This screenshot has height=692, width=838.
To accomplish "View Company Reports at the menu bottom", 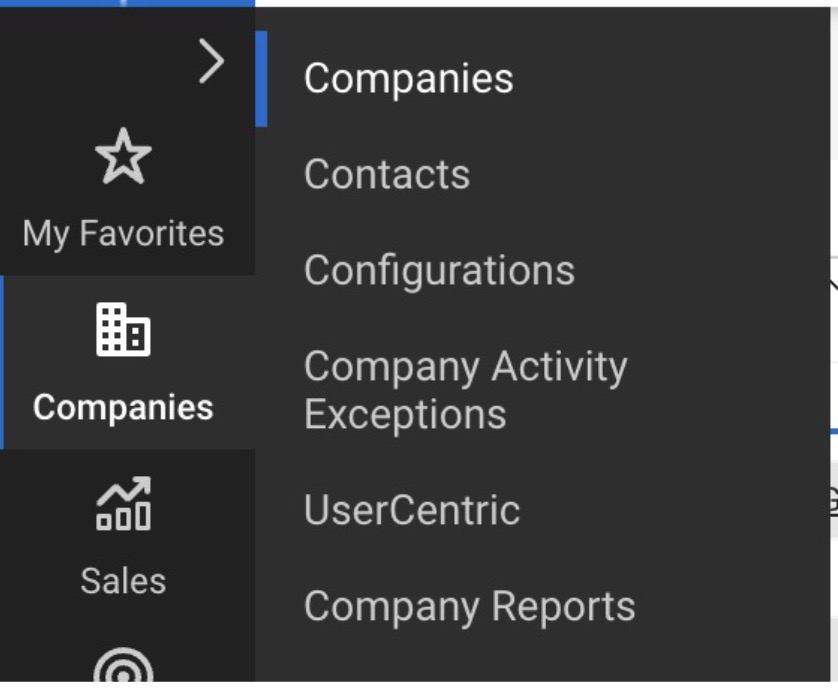I will click(468, 605).
